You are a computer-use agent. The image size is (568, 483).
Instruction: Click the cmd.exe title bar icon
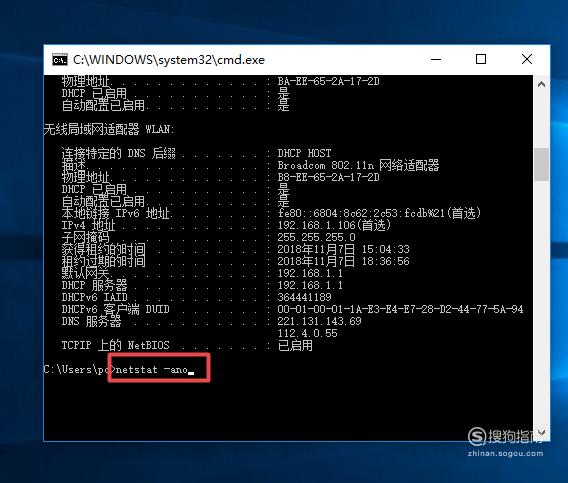click(x=59, y=60)
